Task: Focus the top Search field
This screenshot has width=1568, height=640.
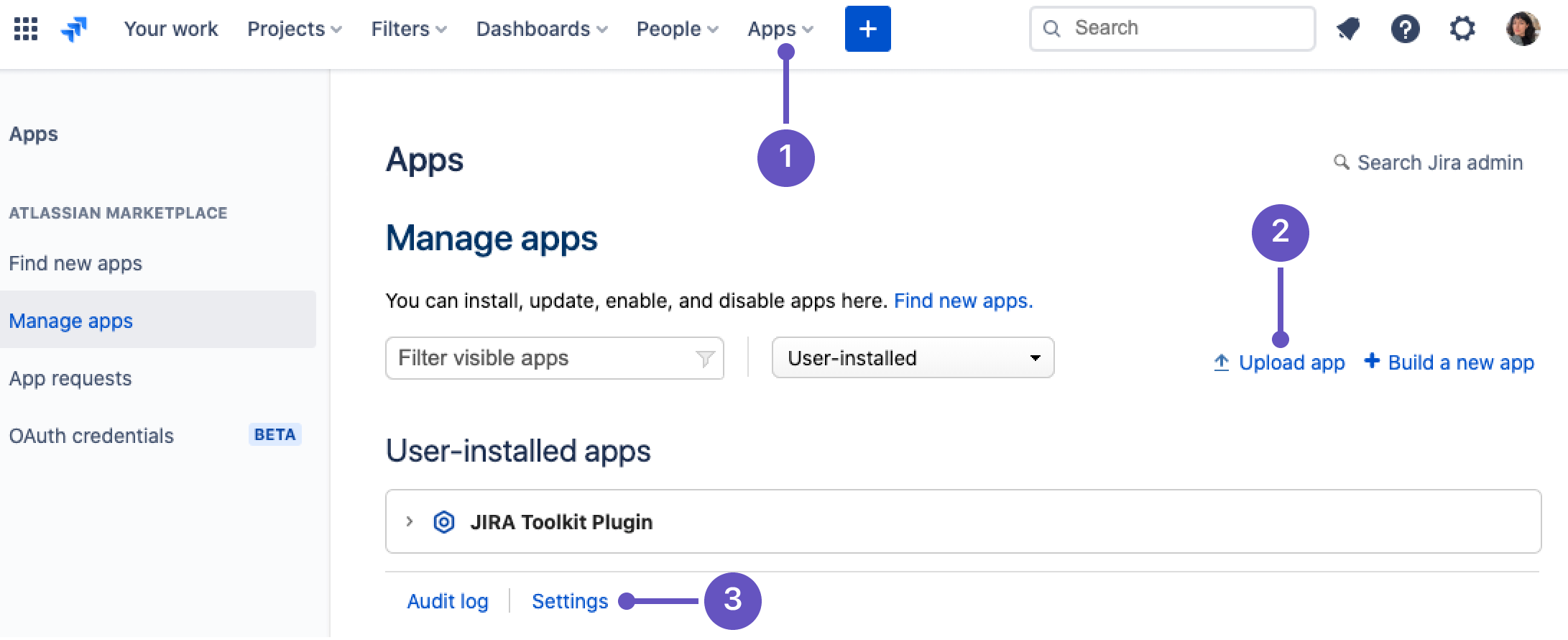Action: pos(1173,29)
